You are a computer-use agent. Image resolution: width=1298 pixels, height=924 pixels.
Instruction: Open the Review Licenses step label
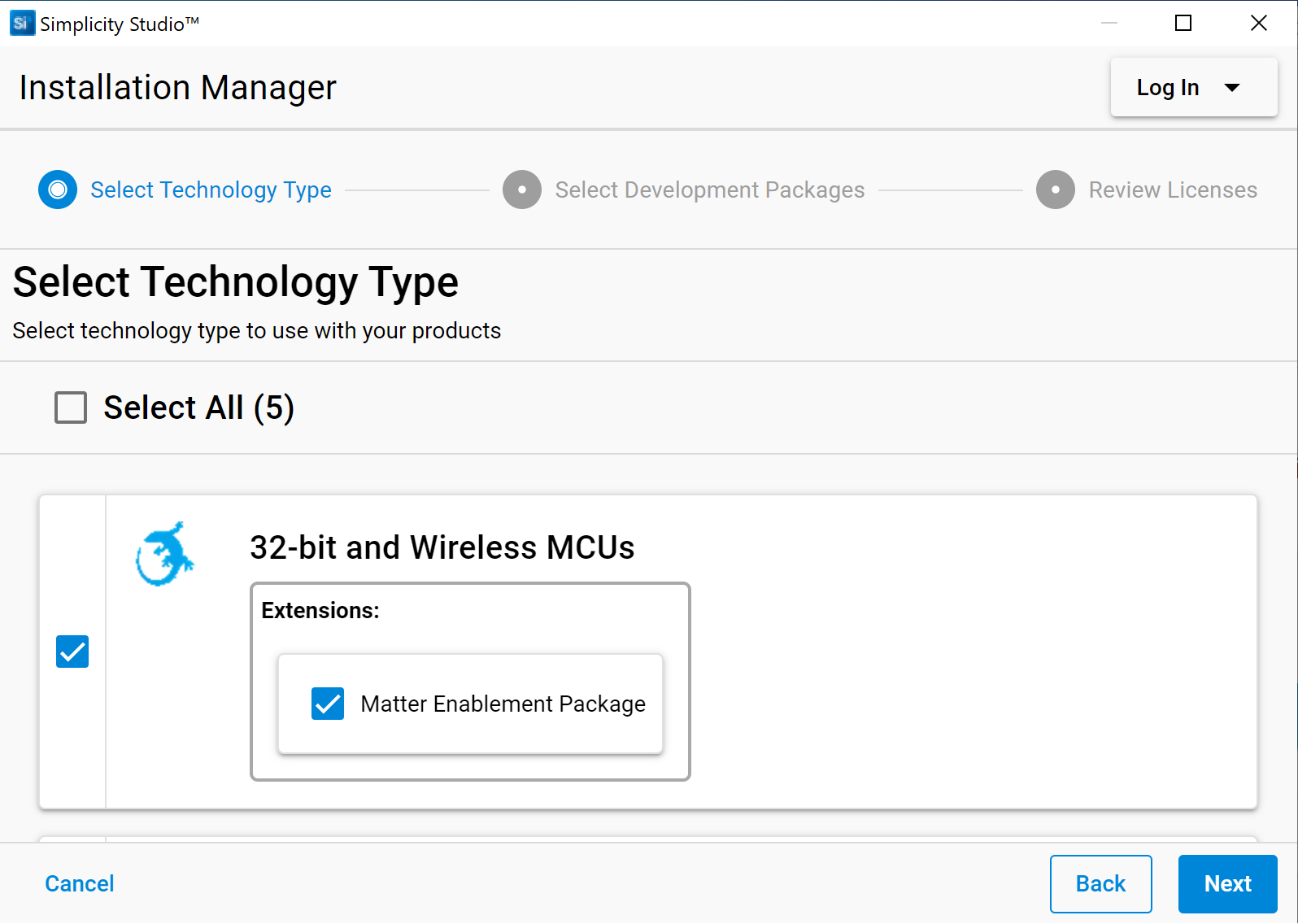tap(1173, 190)
